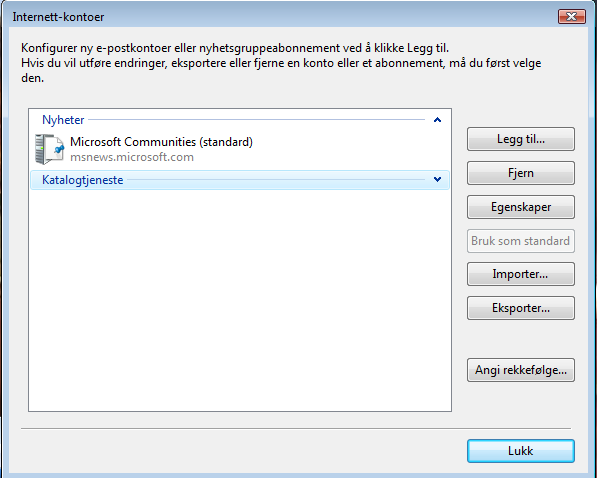Choose the Importer... button

[x=521, y=274]
